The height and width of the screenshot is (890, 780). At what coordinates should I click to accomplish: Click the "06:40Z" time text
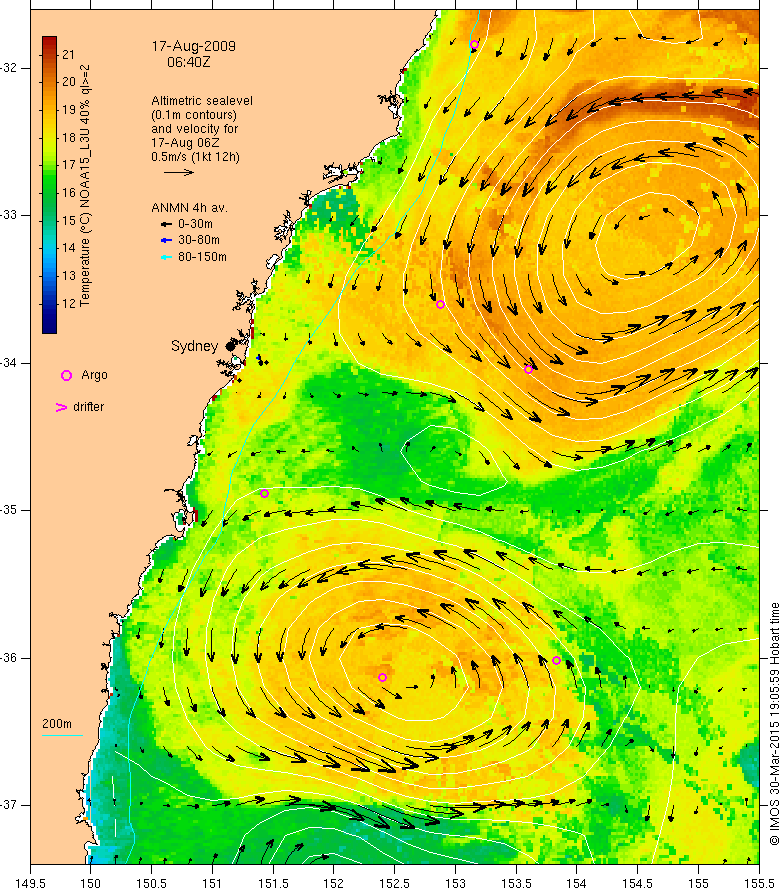tap(189, 62)
